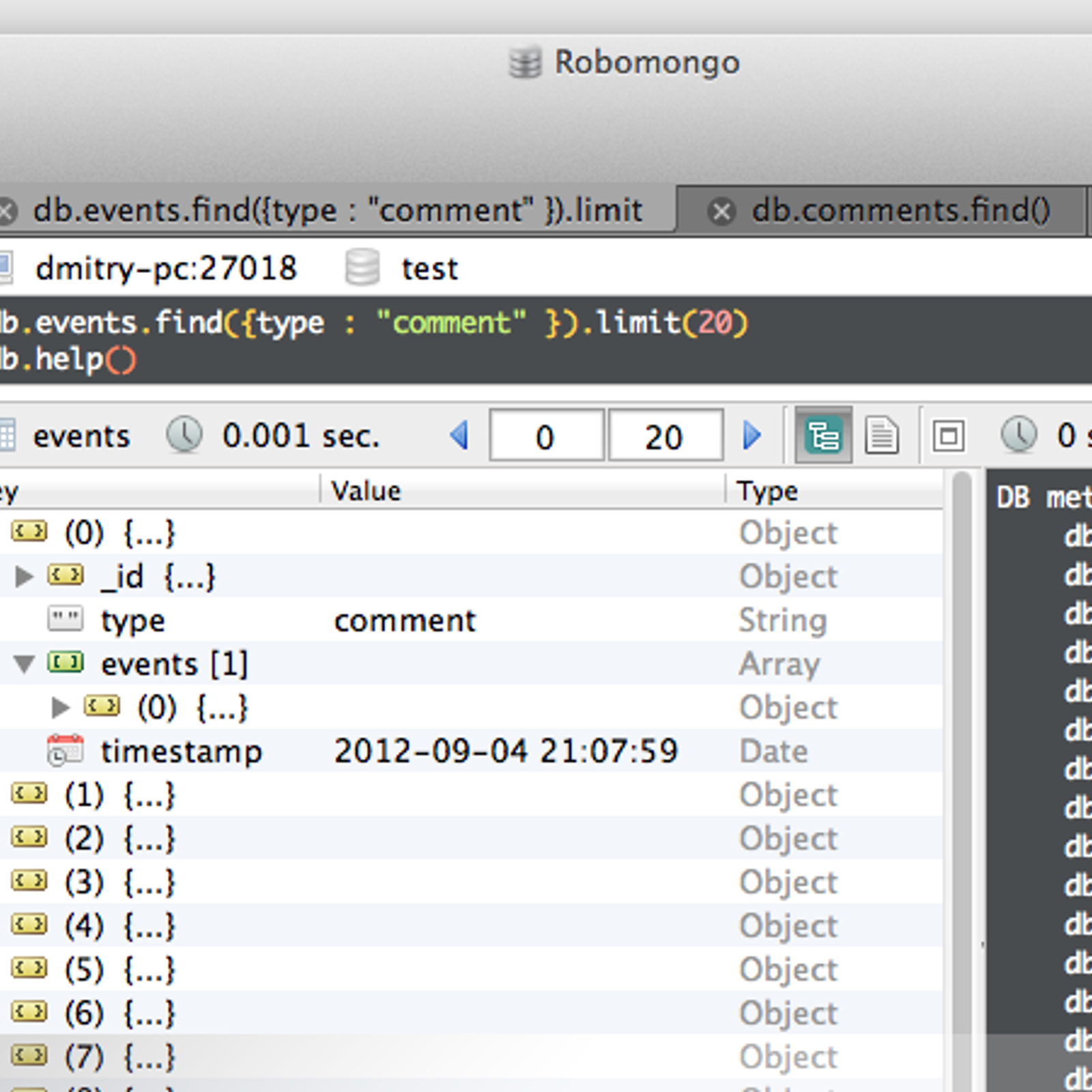Select the type row's comment value

405,620
